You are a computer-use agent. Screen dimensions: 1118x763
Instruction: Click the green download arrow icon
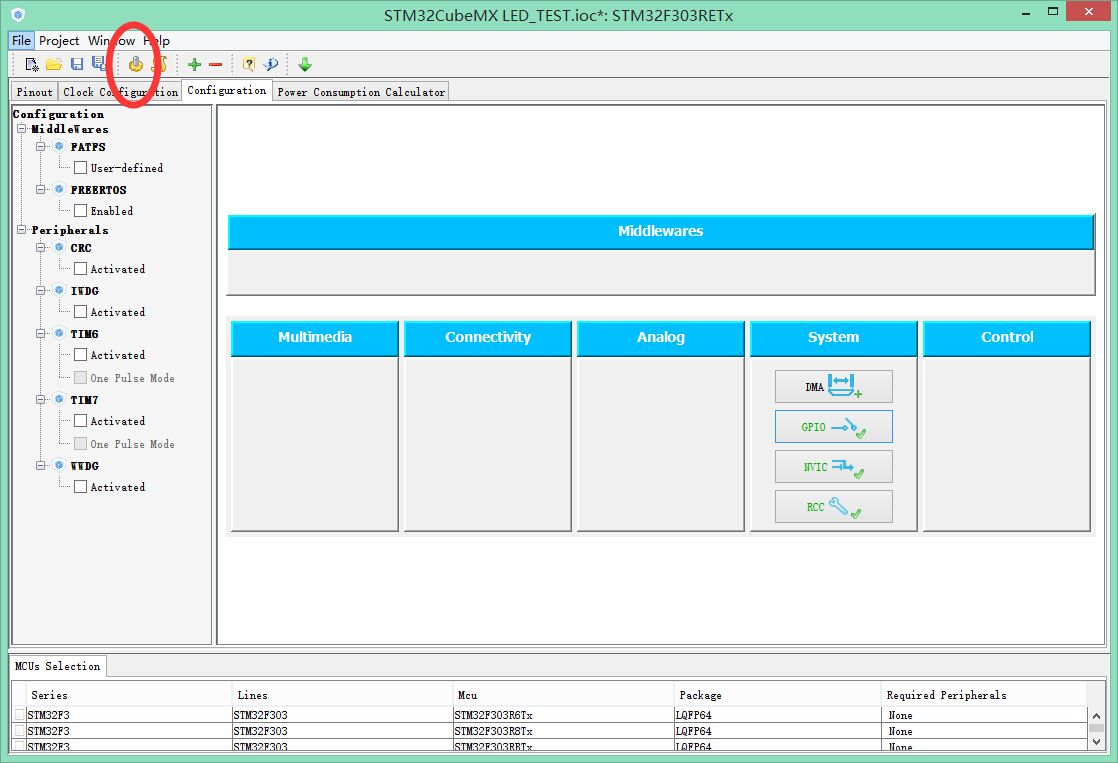click(x=305, y=65)
